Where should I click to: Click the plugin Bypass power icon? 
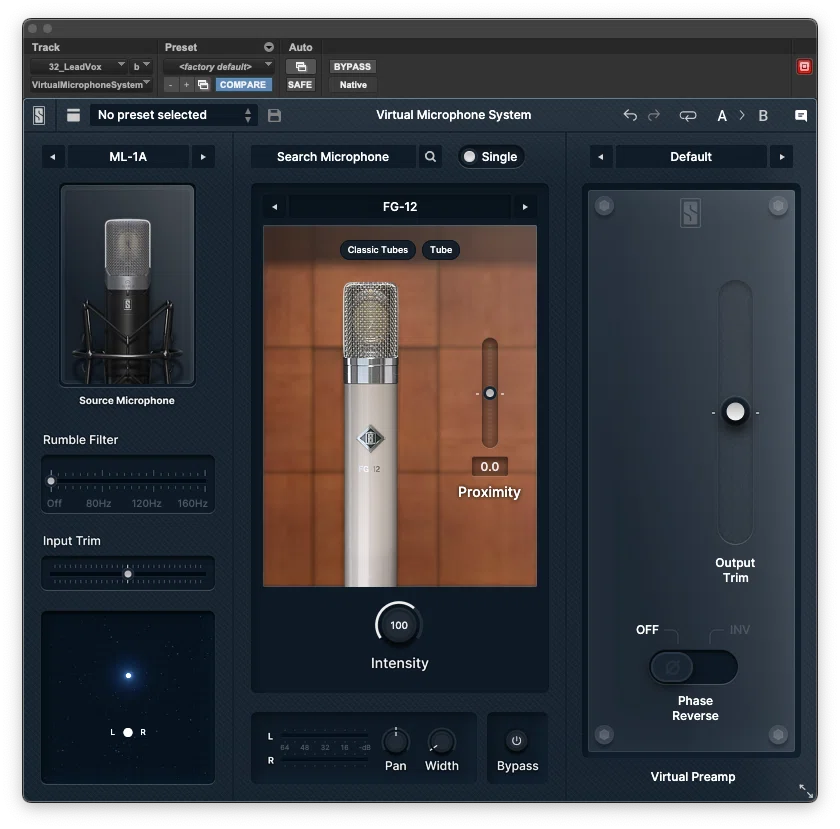click(516, 741)
